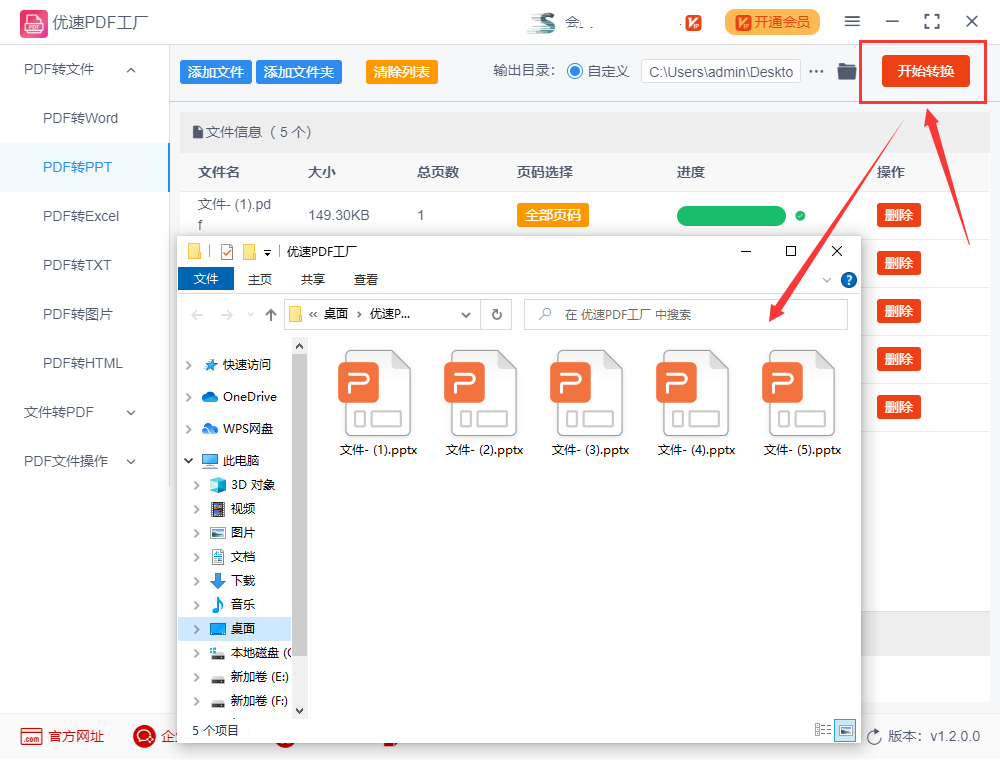Expand the Explorer ribbon chevron

[x=827, y=280]
